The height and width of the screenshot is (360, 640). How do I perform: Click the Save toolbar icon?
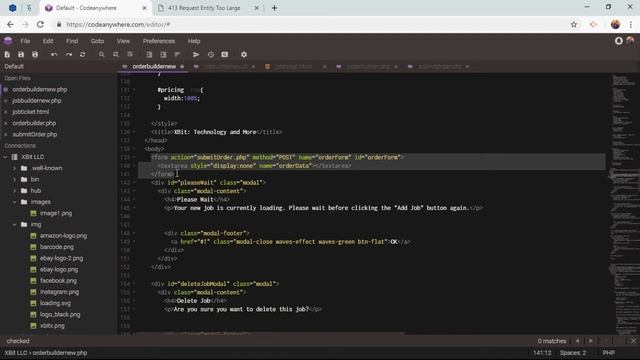tap(21, 54)
